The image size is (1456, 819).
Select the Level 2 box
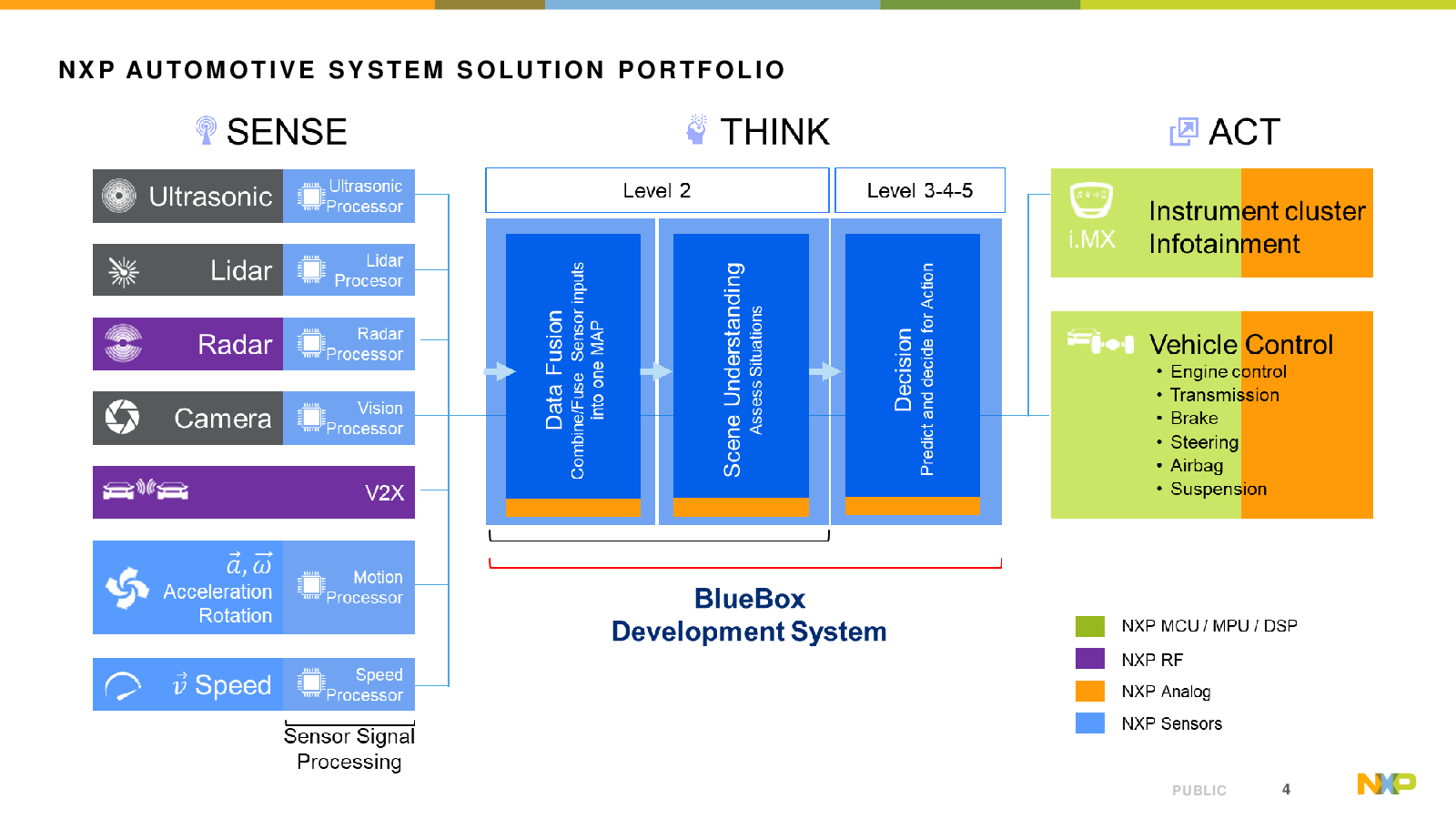click(x=657, y=190)
